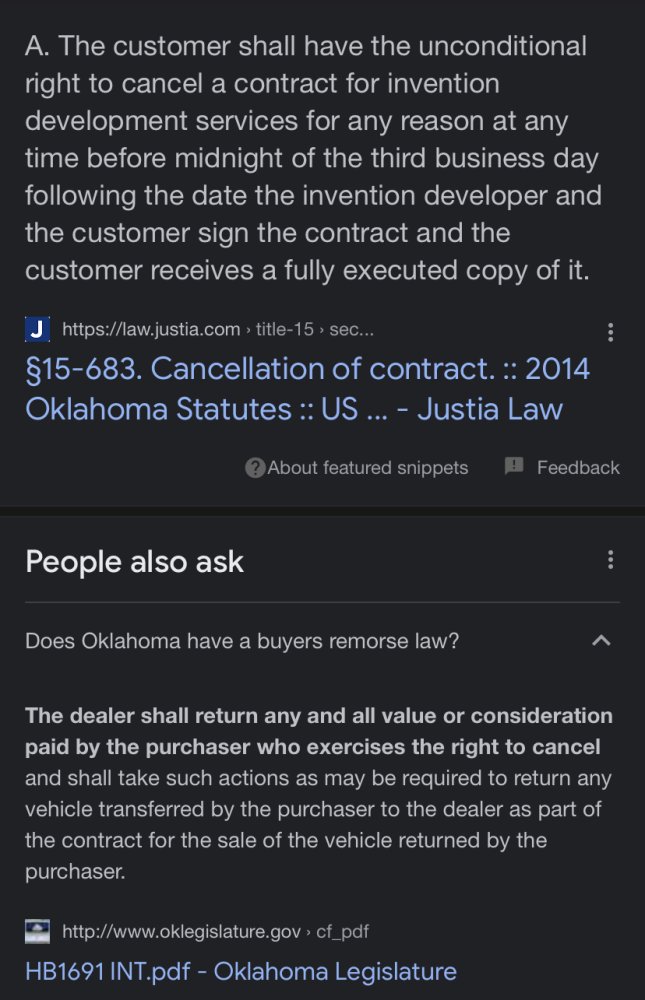The width and height of the screenshot is (645, 1000).
Task: Open 'About featured snippets' text link
Action: point(367,468)
